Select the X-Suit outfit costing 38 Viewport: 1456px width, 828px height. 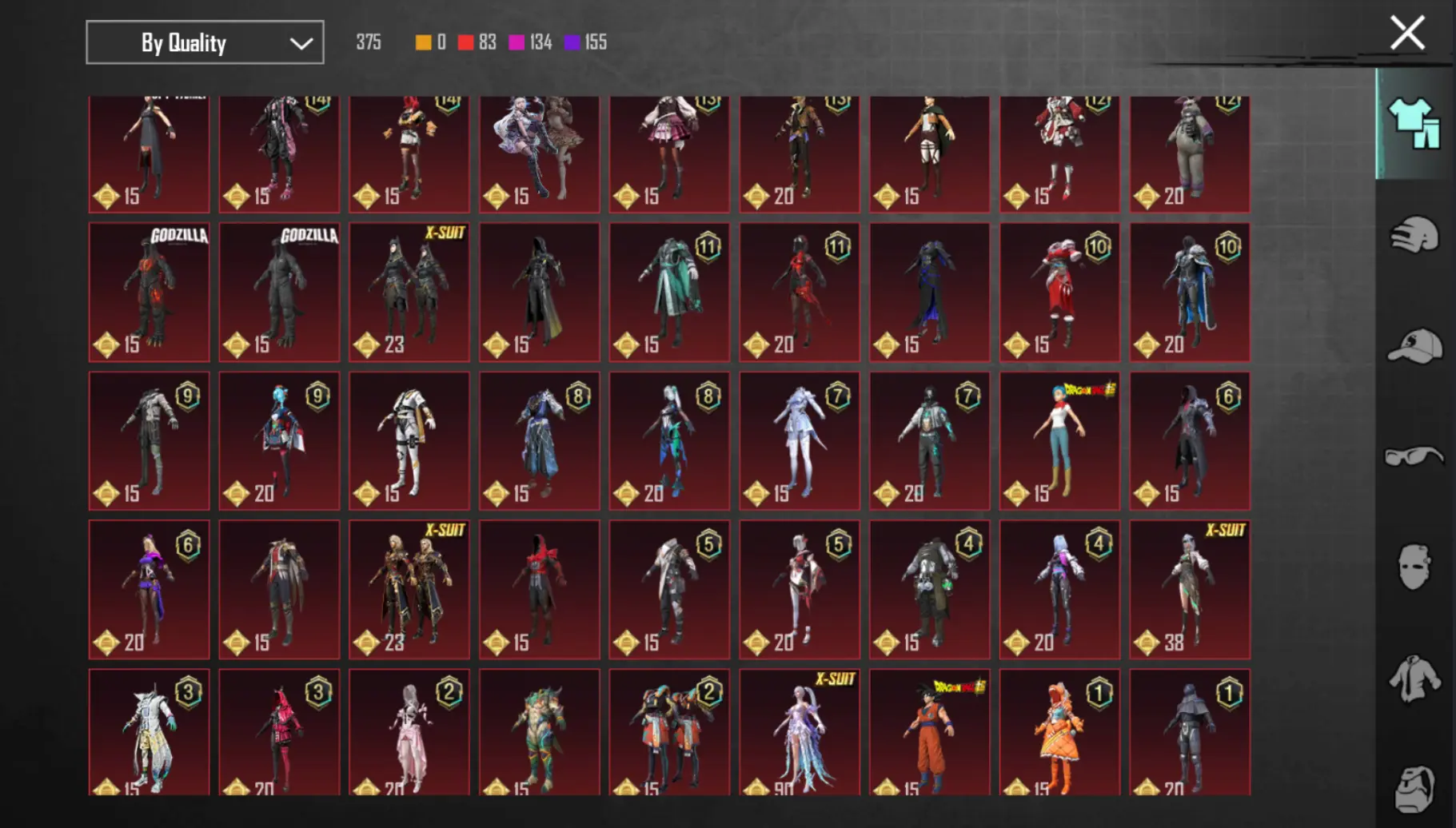click(1190, 590)
